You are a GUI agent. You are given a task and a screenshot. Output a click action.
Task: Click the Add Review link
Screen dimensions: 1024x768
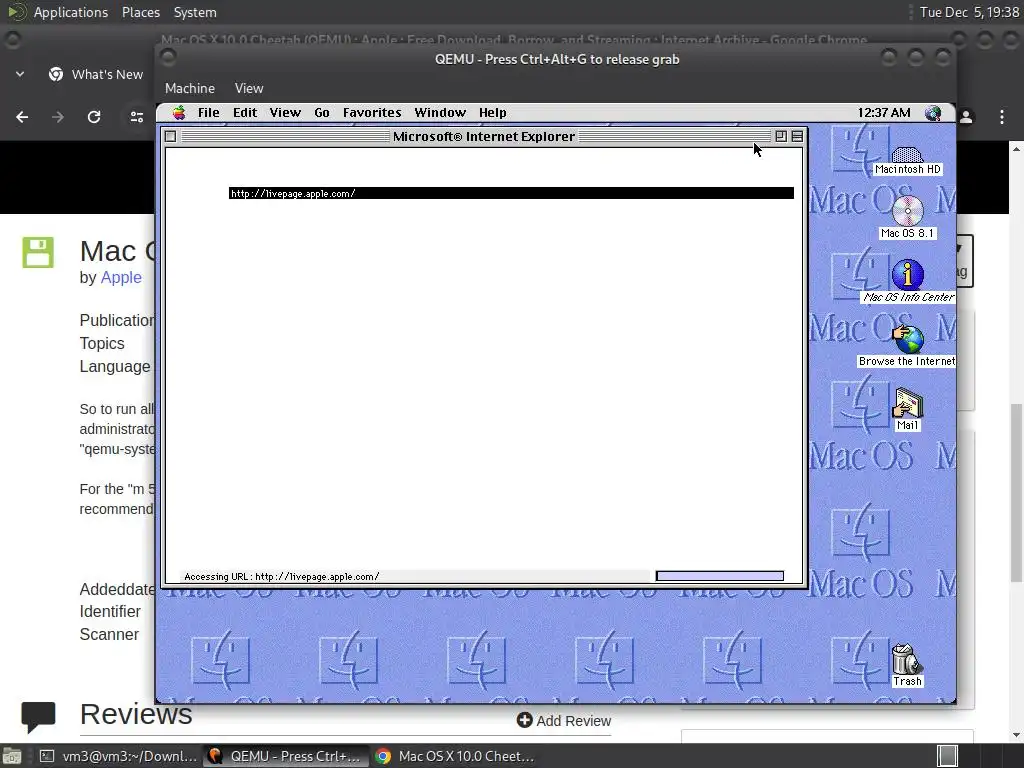pos(564,720)
